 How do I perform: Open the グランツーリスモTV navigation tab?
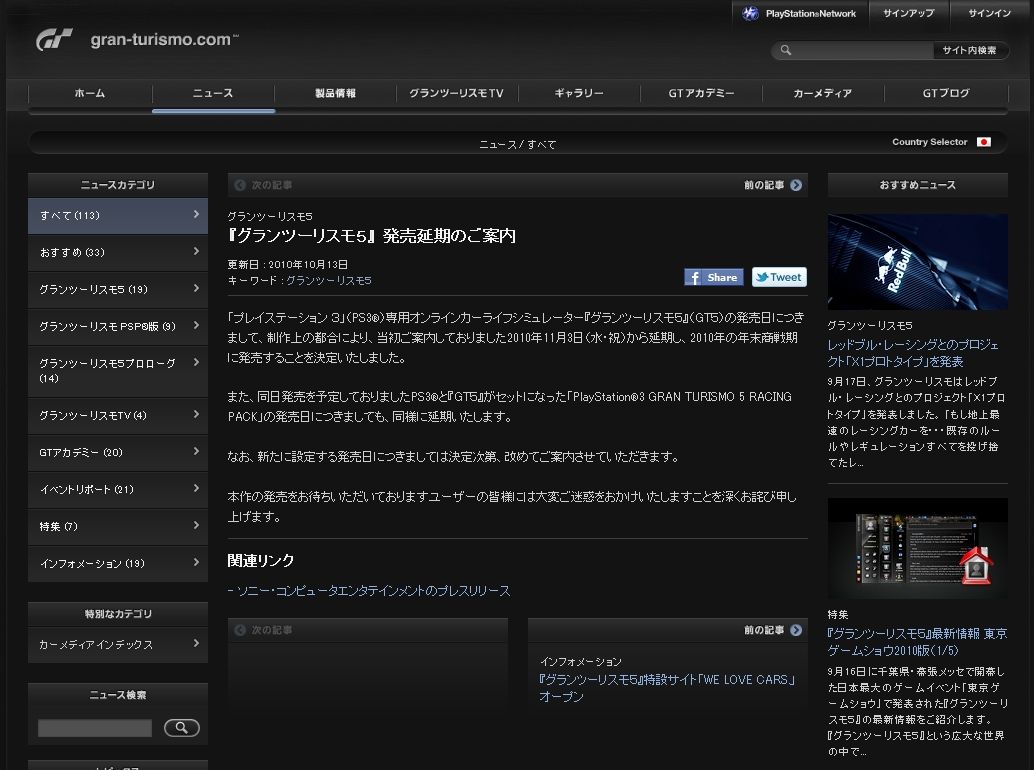[456, 94]
